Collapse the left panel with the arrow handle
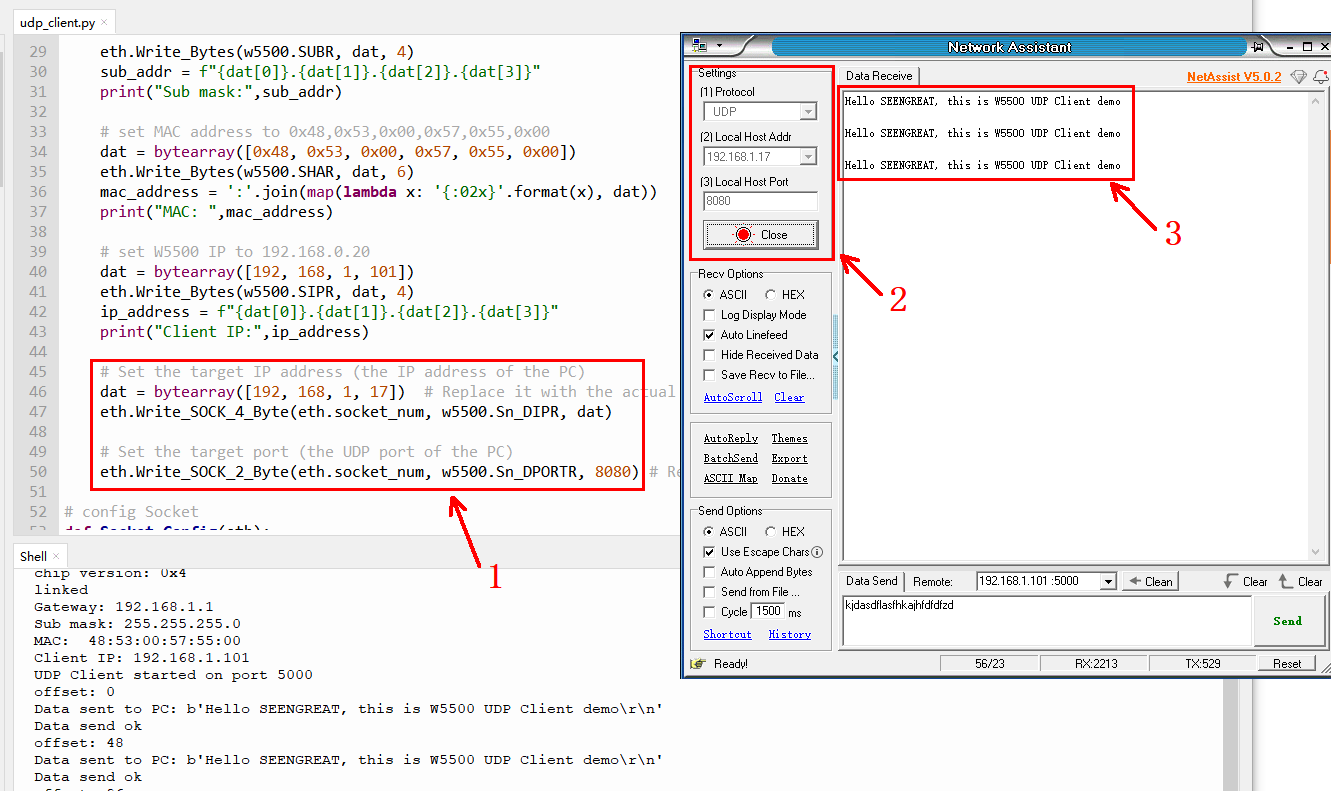Image resolution: width=1331 pixels, height=791 pixels. (836, 356)
